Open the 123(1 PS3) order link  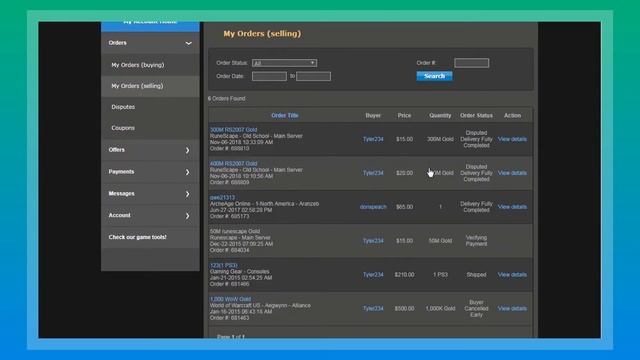click(x=224, y=265)
